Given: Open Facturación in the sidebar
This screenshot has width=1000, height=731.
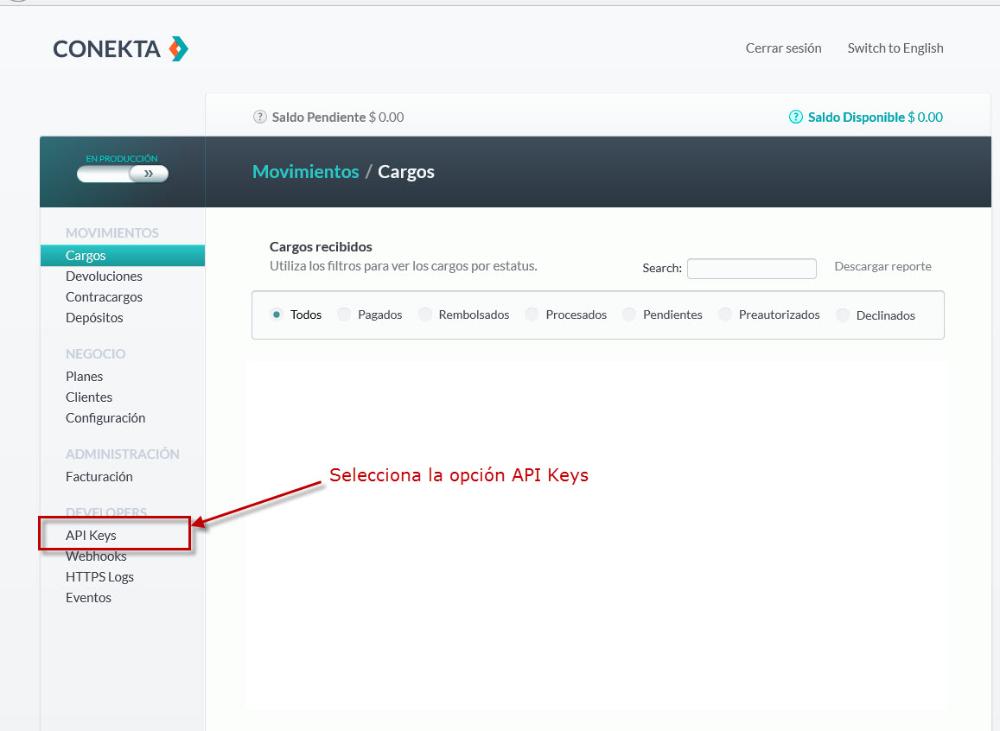Looking at the screenshot, I should [99, 476].
